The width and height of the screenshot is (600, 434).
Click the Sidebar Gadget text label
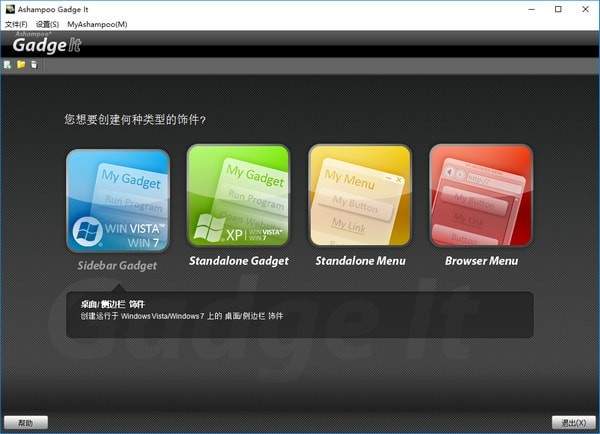(118, 265)
